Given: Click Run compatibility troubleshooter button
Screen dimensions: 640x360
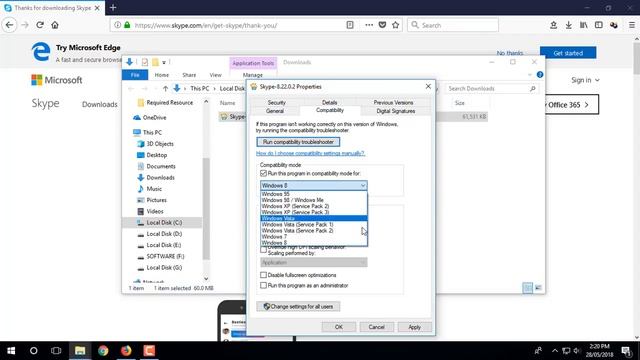Looking at the screenshot, I should coord(298,142).
